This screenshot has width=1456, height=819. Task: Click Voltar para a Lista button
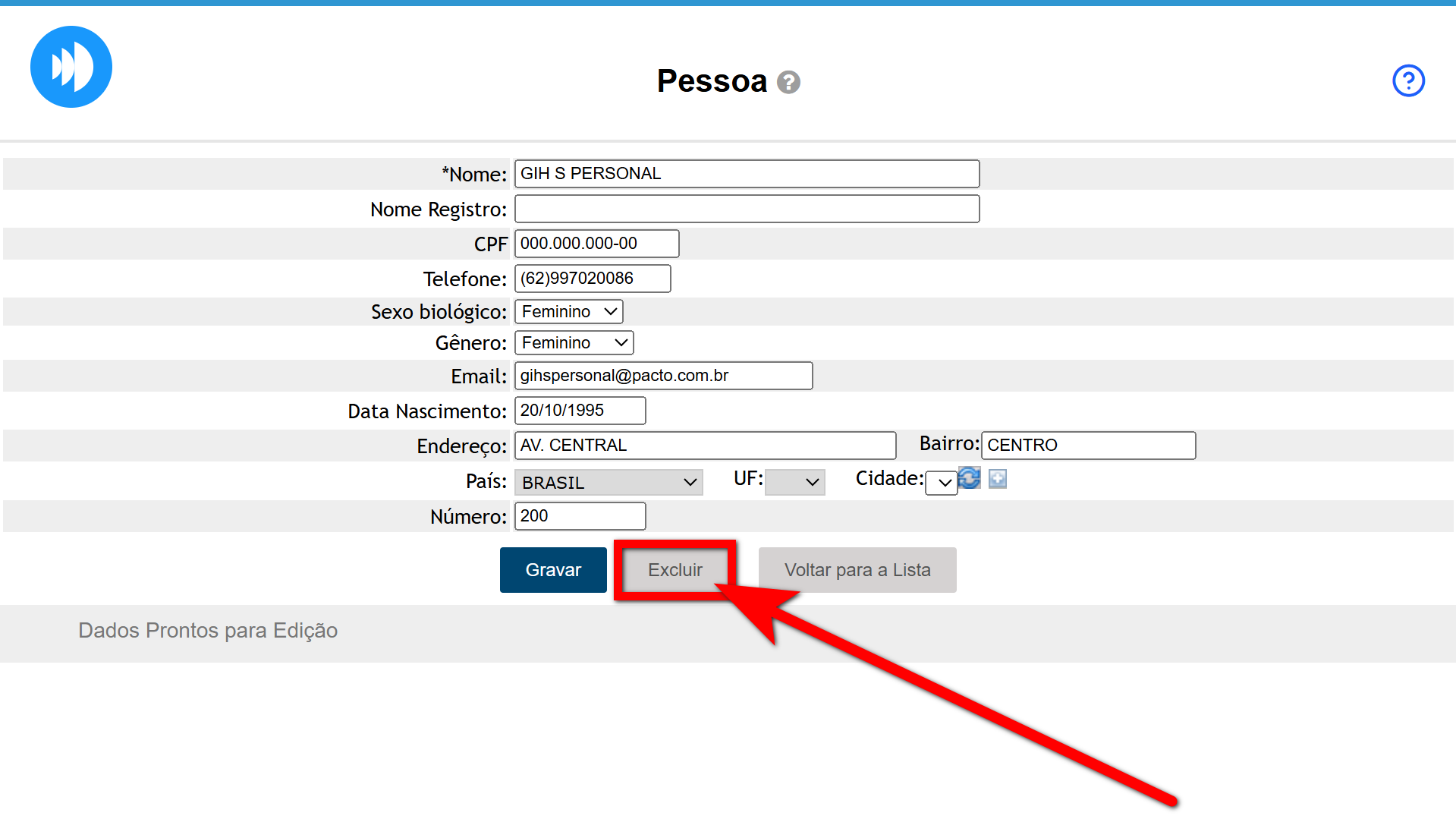(857, 570)
